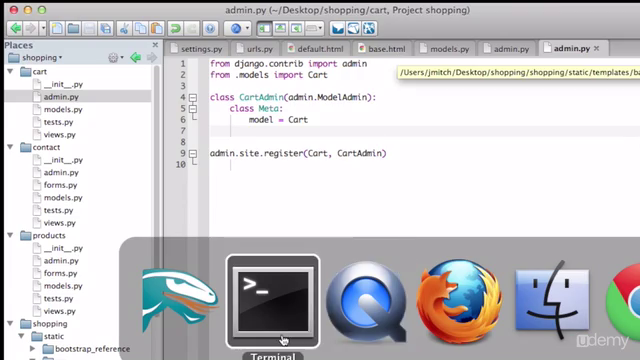Click the Copy icon in toolbar
Image resolution: width=640 pixels, height=360 pixels.
point(141,28)
